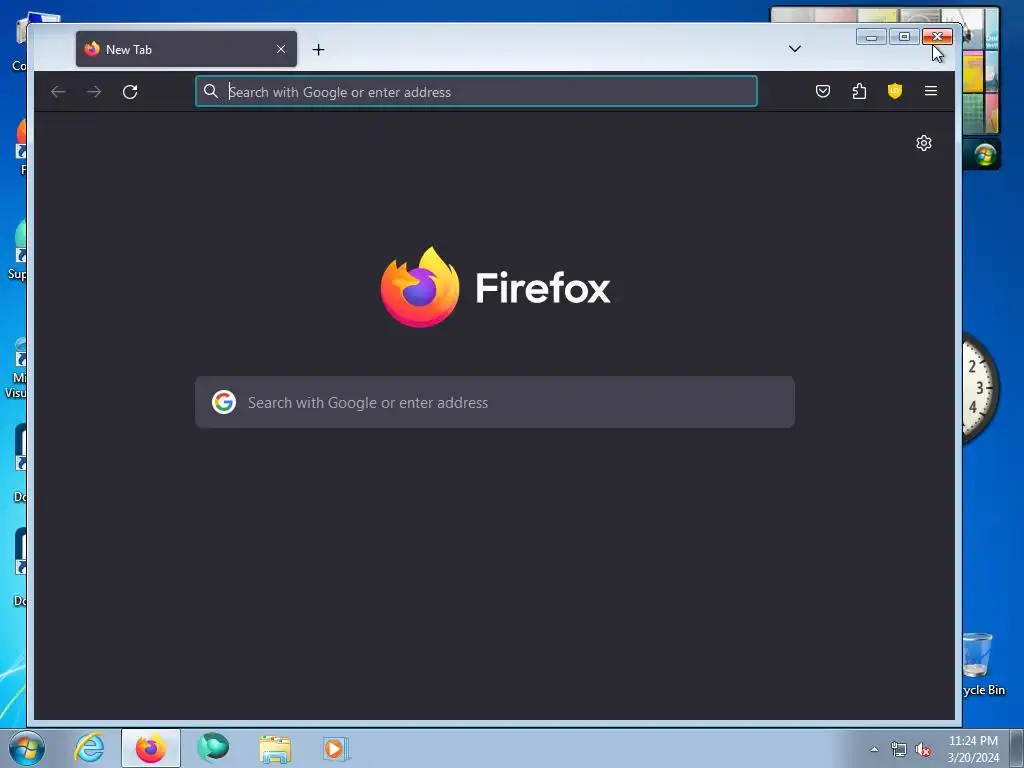Click the center Google search box
Image resolution: width=1024 pixels, height=768 pixels.
tap(494, 402)
